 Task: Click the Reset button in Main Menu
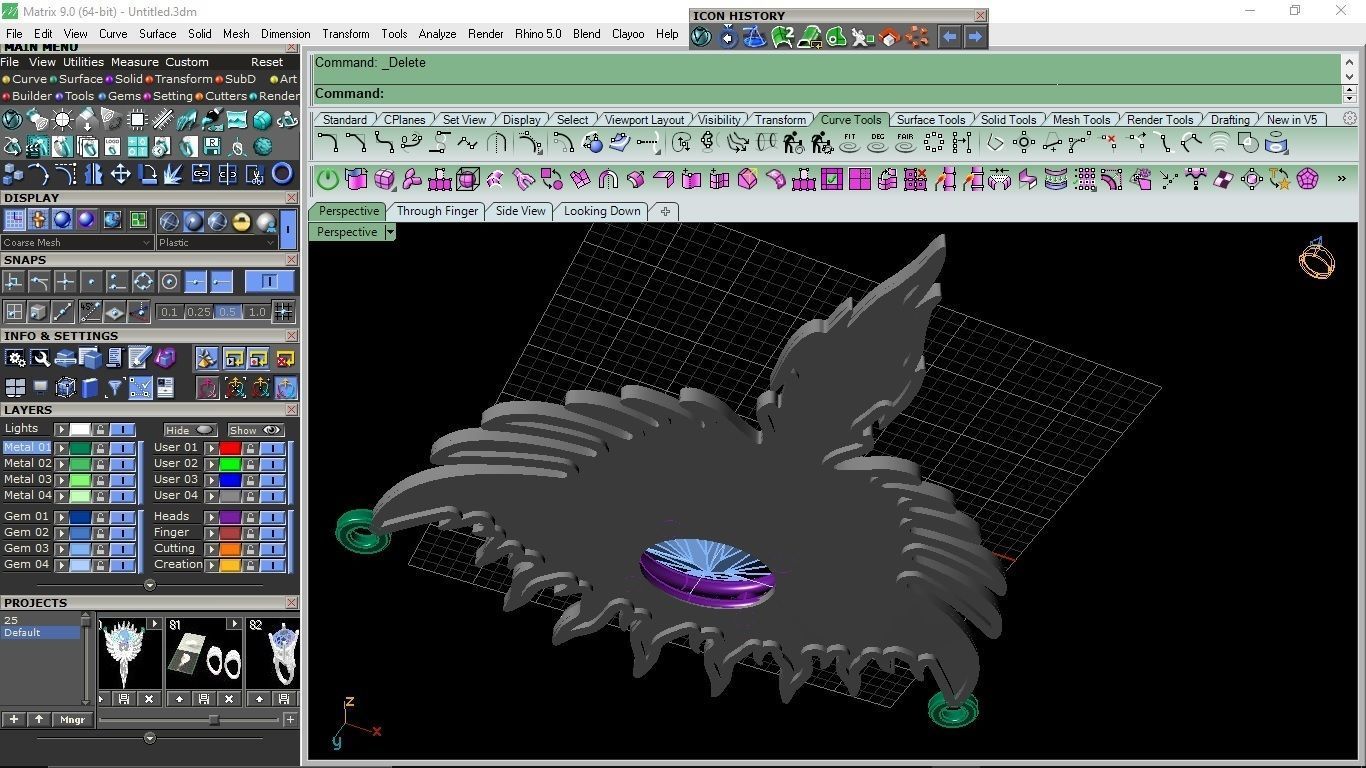(x=267, y=62)
